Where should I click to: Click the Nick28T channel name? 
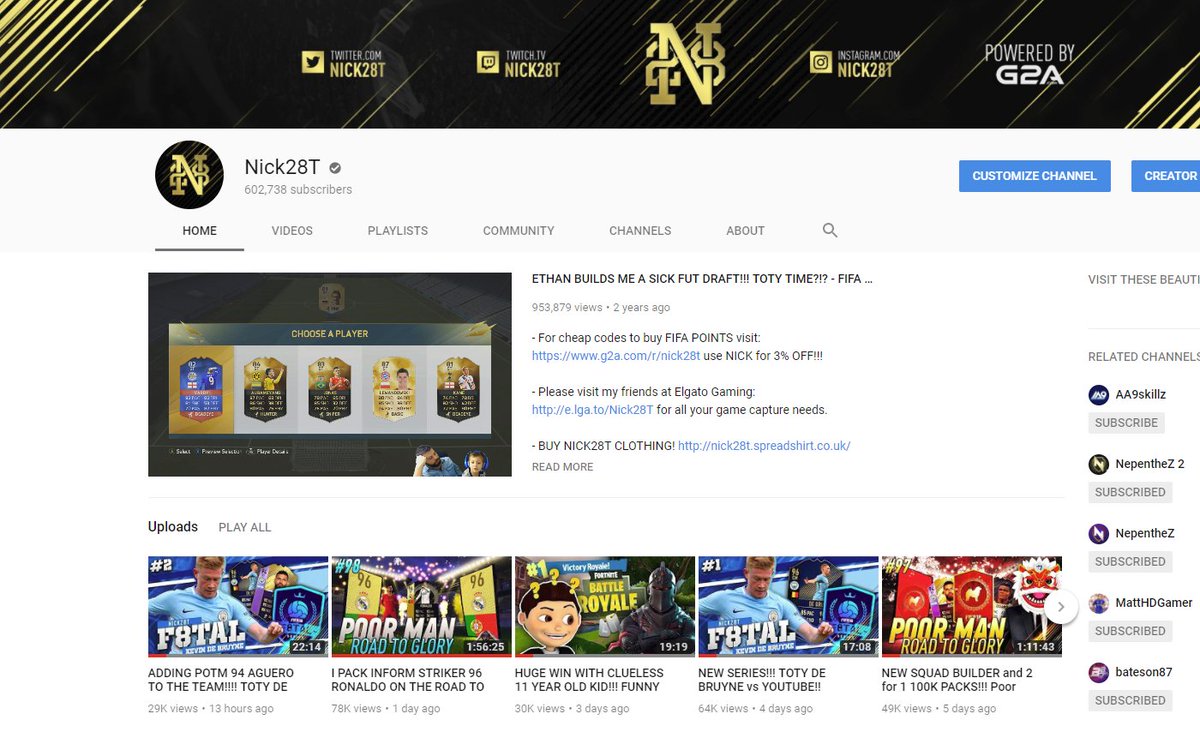282,168
